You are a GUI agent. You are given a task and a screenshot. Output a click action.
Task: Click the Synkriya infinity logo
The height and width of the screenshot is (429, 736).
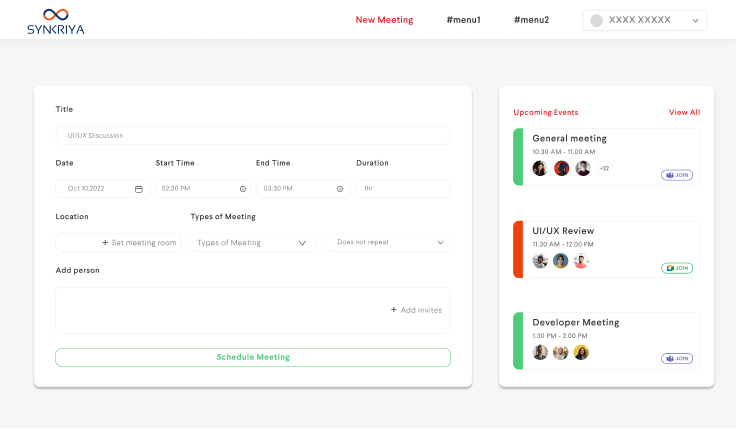coord(56,14)
